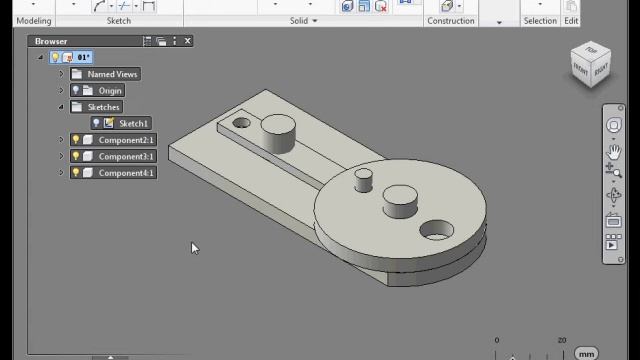Collapse the root 01 tree node

tap(40, 58)
